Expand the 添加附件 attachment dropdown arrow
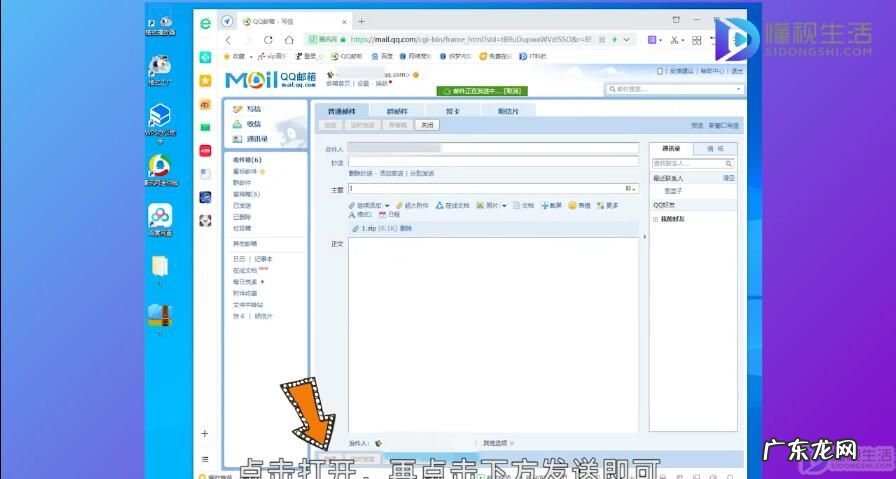The height and width of the screenshot is (479, 896). click(387, 206)
